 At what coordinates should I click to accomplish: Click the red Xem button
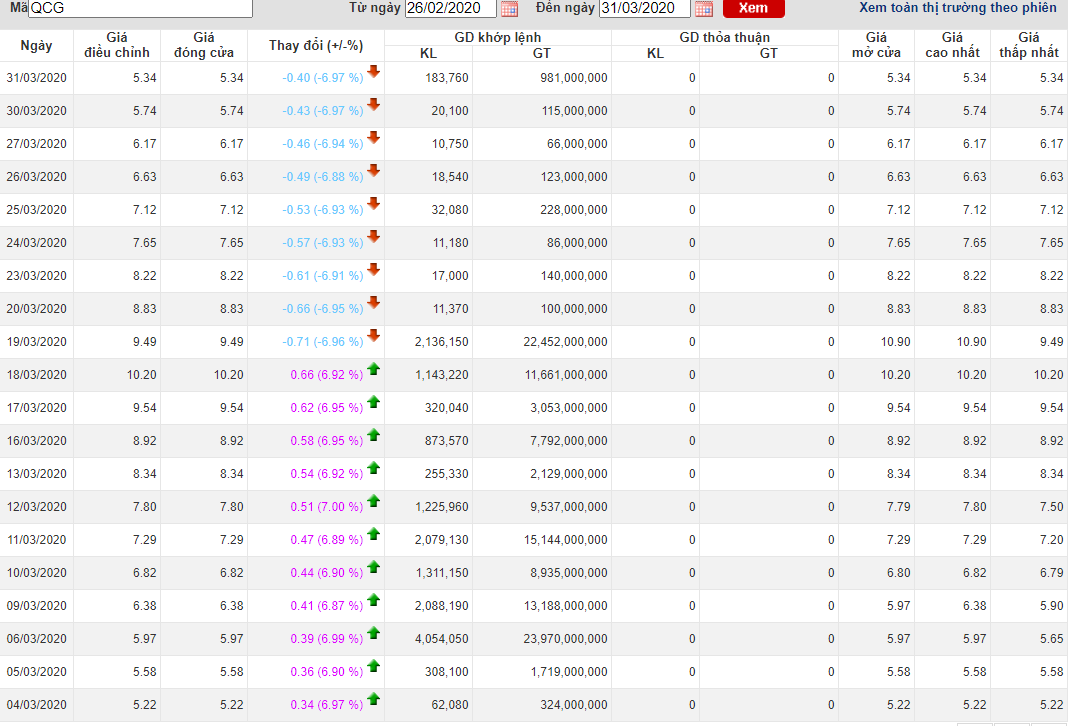tap(753, 8)
